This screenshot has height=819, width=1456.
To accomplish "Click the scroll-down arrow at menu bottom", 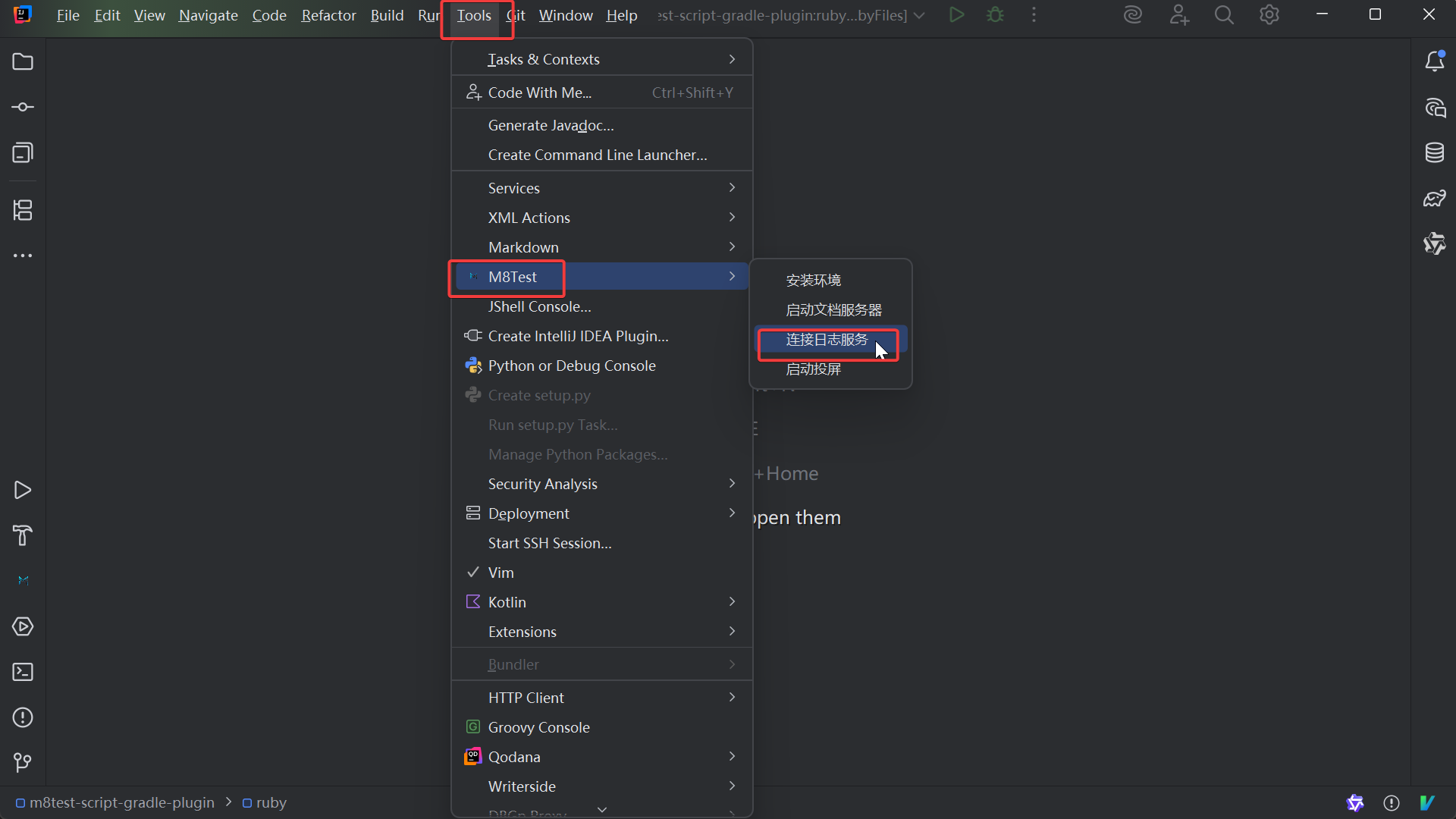I will [601, 810].
